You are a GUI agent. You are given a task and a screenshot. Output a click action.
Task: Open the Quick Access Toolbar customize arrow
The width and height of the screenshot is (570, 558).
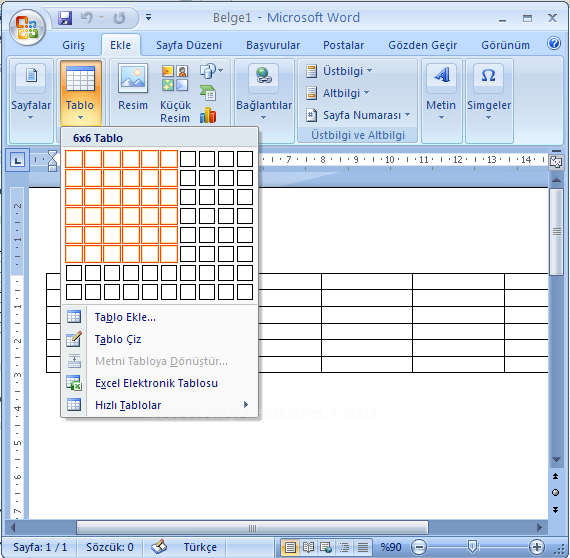[x=148, y=17]
